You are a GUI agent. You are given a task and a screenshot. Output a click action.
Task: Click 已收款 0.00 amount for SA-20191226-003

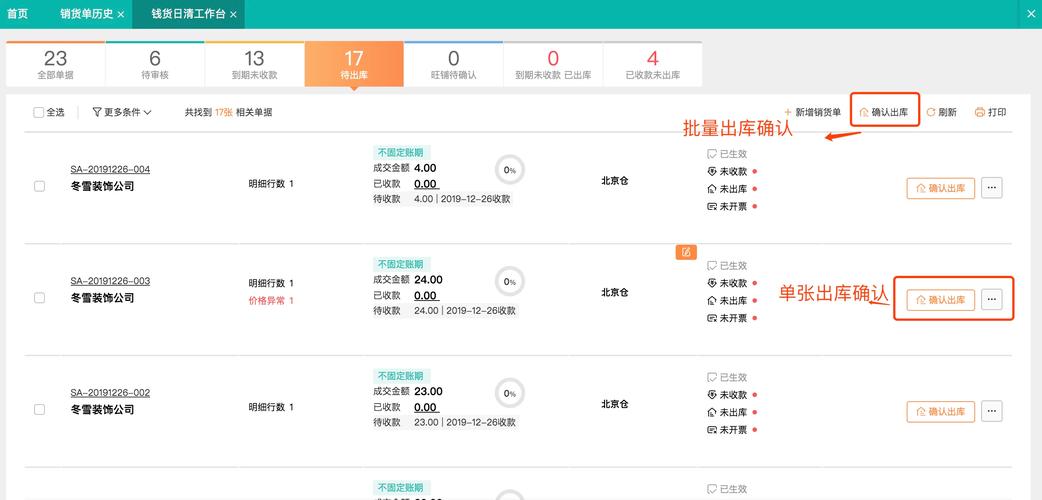[425, 296]
